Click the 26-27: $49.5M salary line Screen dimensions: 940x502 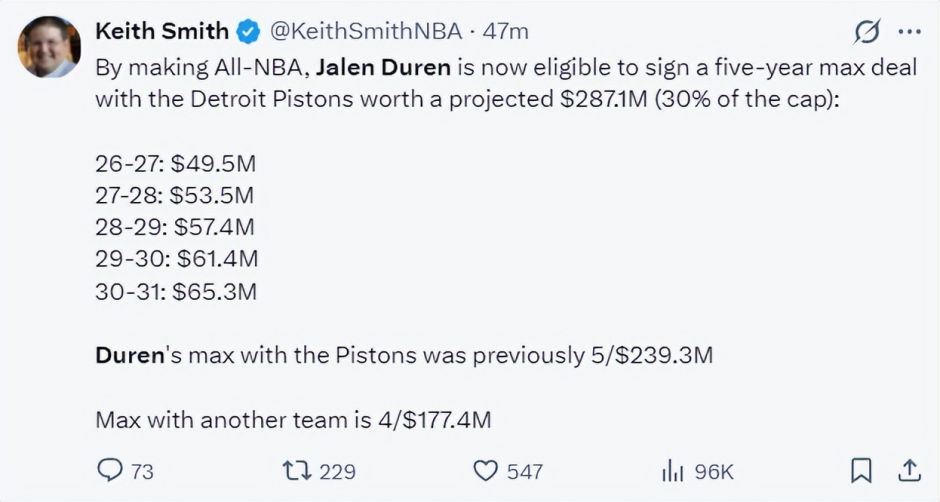[x=176, y=163]
